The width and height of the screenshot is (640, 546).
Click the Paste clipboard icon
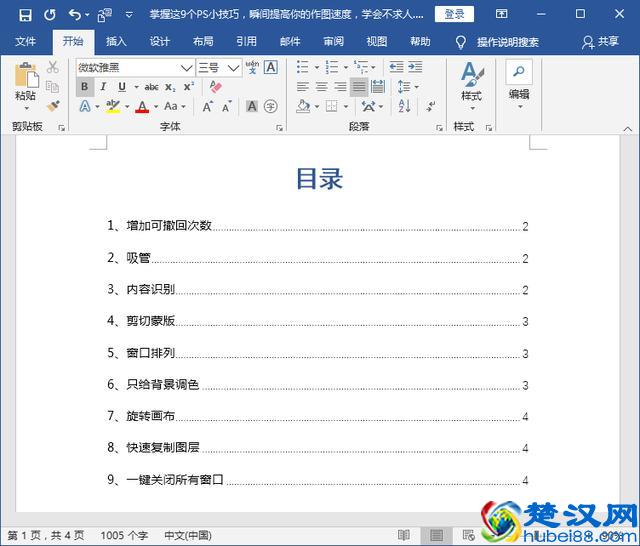(27, 75)
